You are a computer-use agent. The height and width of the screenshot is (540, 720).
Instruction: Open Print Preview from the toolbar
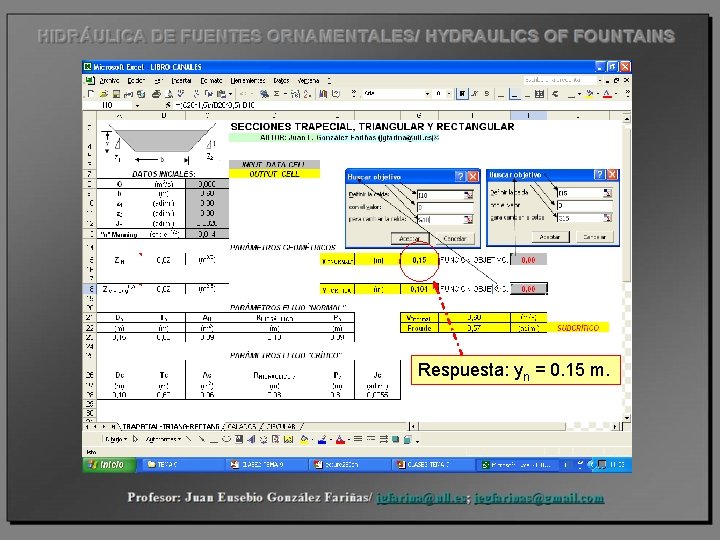pos(169,94)
